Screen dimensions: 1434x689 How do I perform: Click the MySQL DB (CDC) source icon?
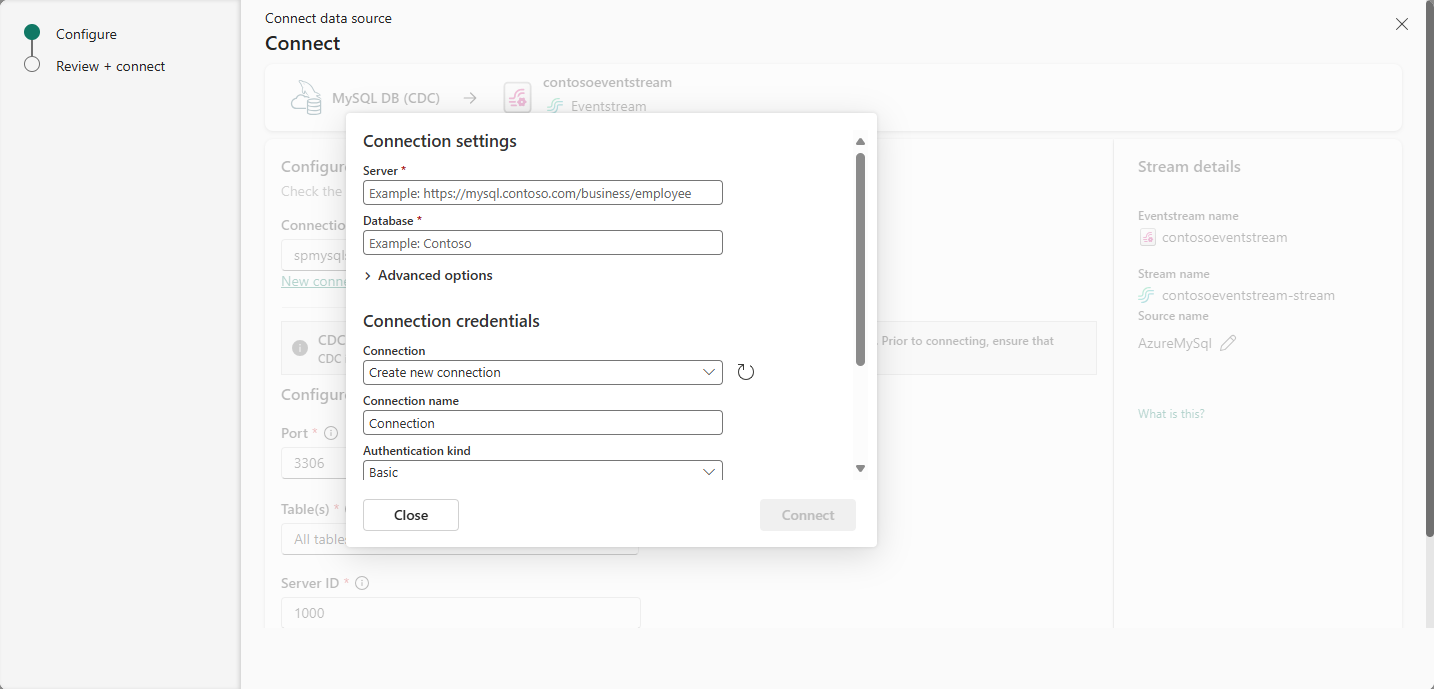305,98
